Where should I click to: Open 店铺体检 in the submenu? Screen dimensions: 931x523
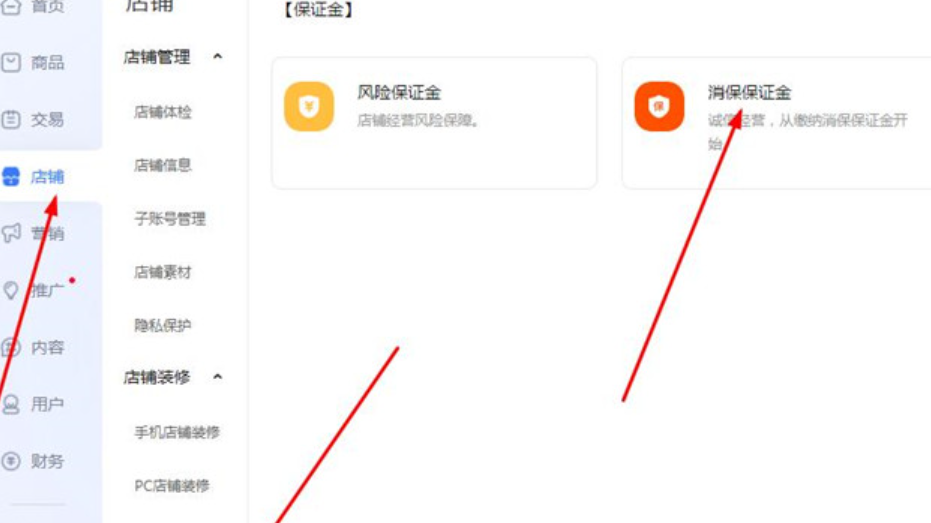[163, 112]
